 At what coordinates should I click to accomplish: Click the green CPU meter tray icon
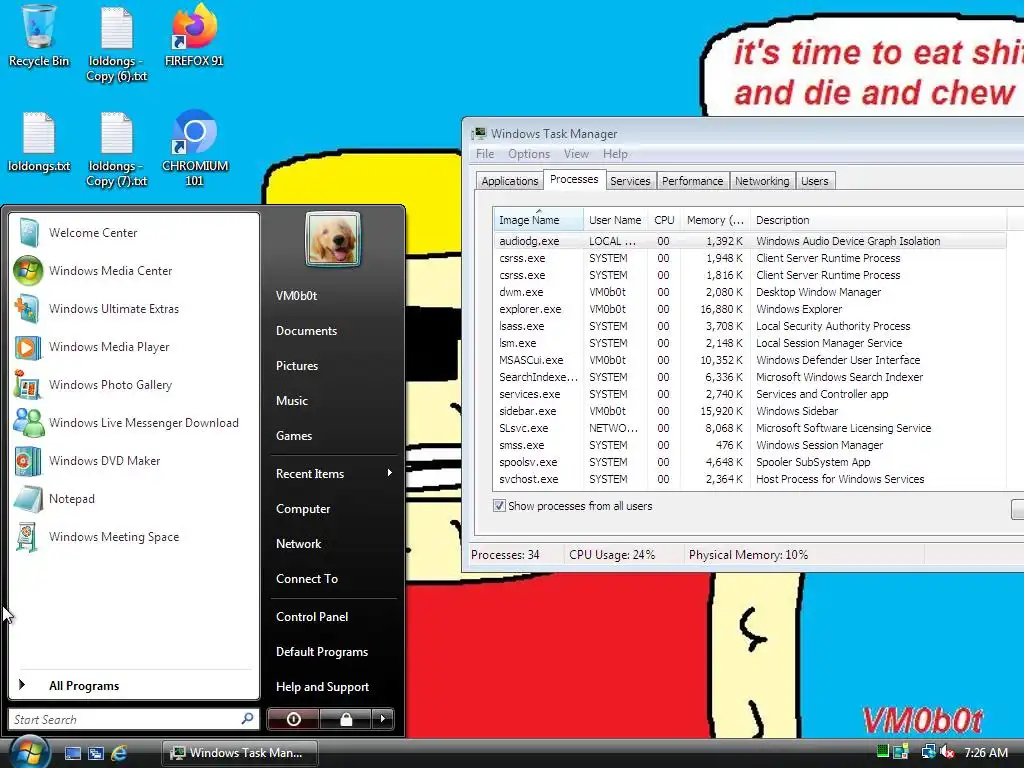coord(882,751)
